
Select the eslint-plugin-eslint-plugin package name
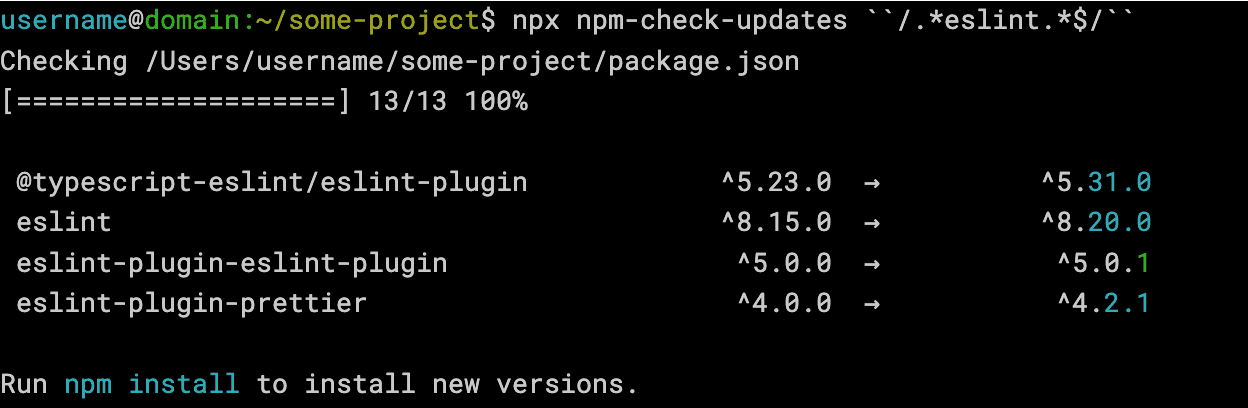(x=232, y=263)
